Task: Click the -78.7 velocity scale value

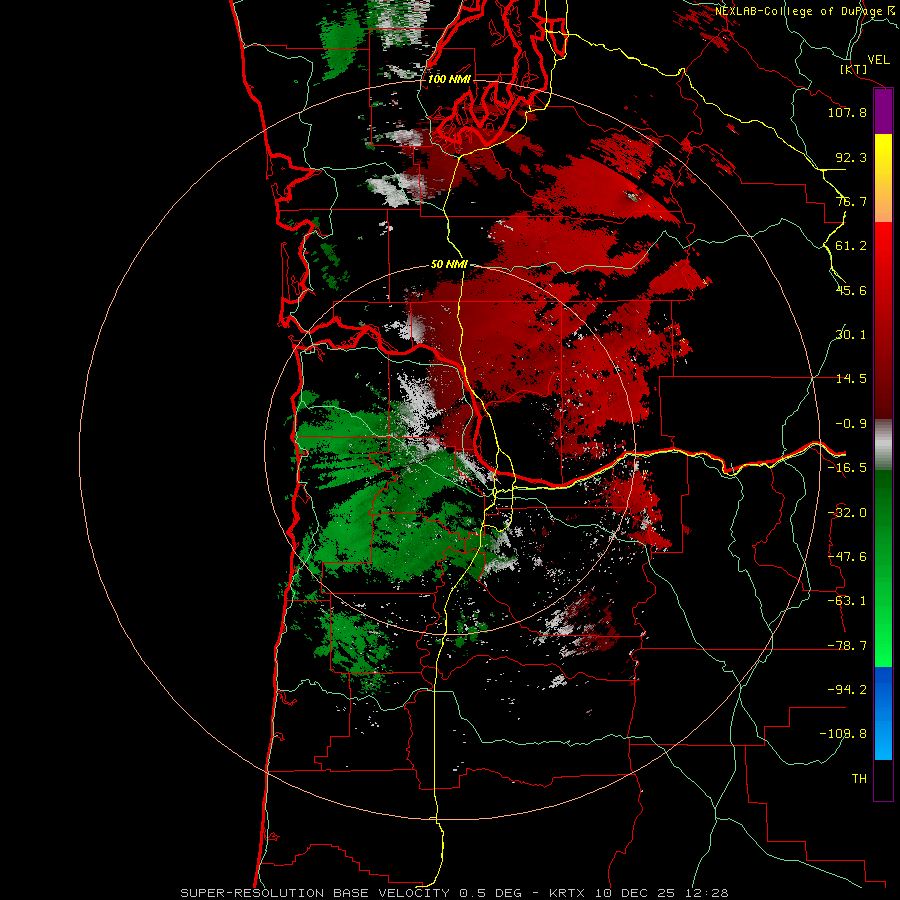Action: (x=847, y=646)
